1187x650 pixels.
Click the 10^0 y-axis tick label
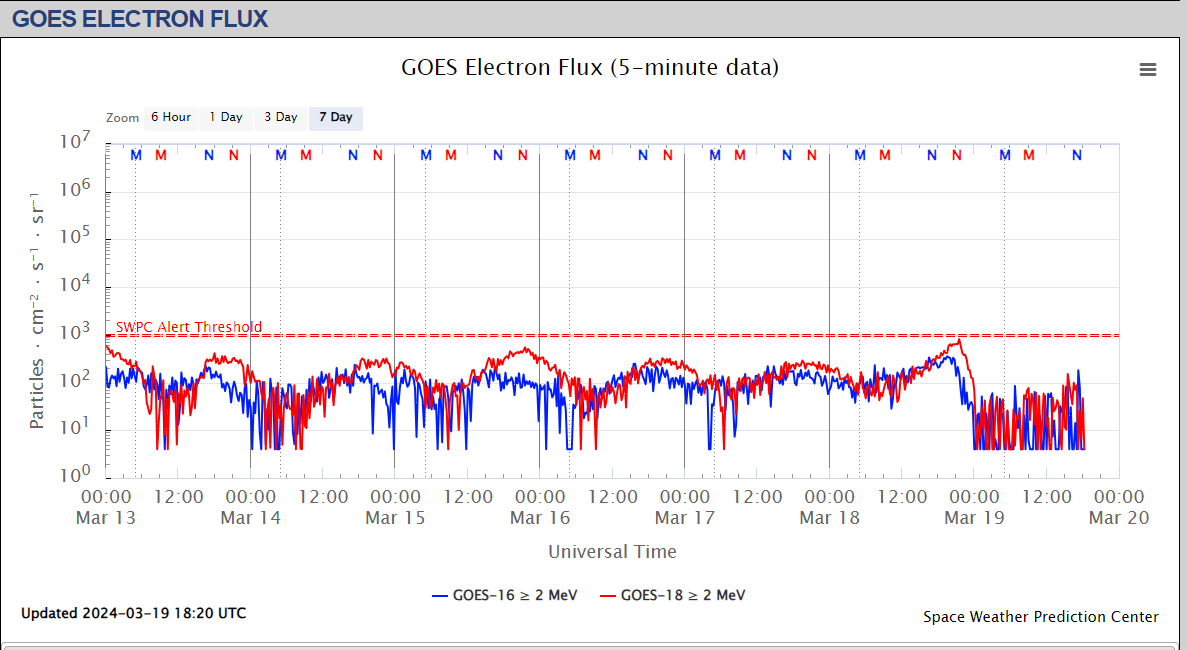[75, 474]
